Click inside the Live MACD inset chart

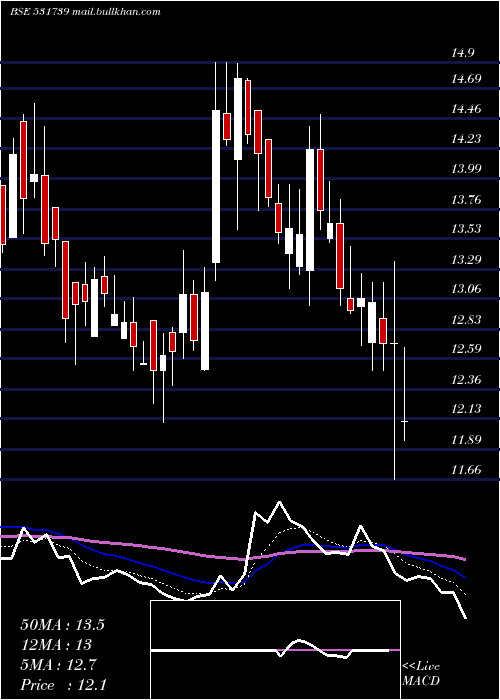[x=275, y=650]
